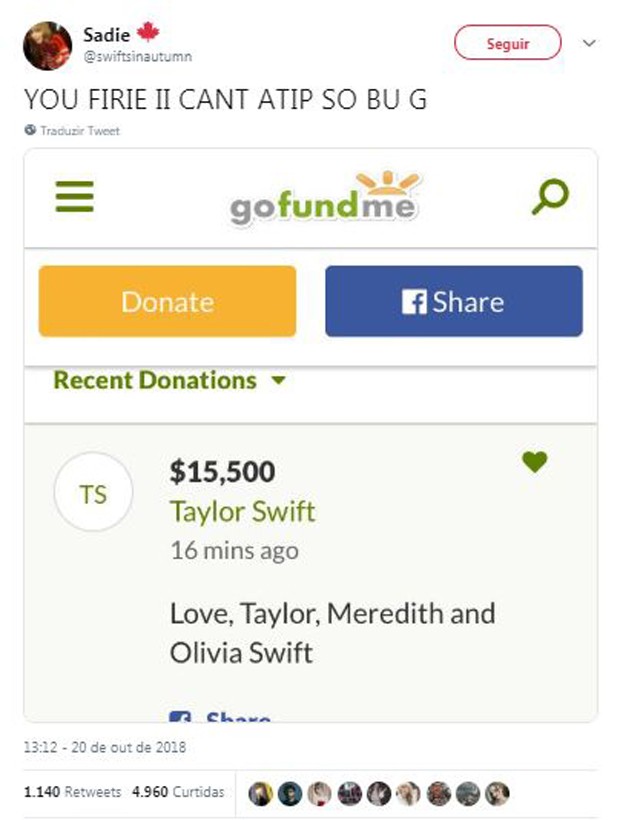
Task: Open Sadie's profile picture
Action: (47, 46)
